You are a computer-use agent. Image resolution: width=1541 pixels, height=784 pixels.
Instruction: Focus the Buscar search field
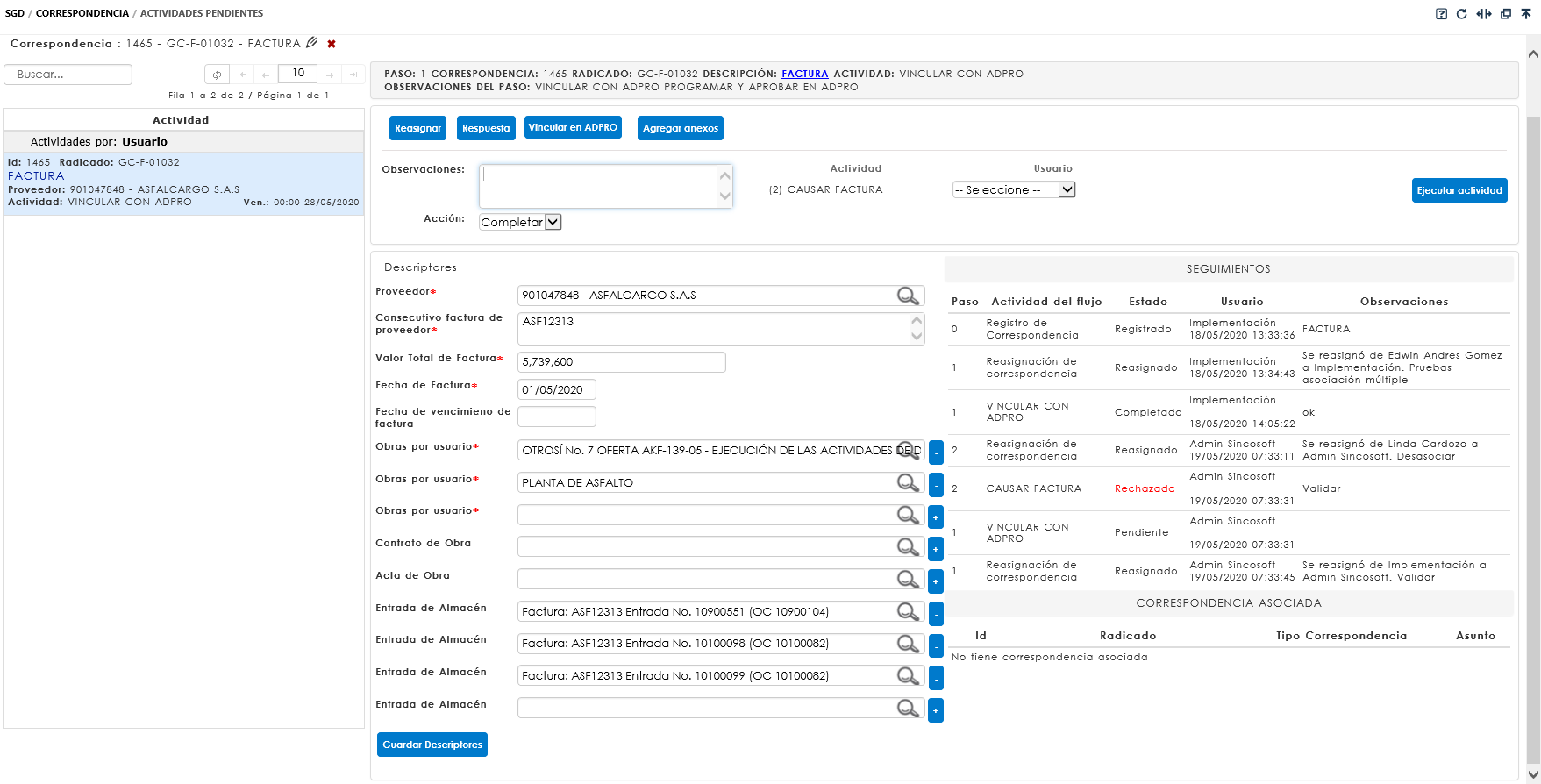pyautogui.click(x=68, y=75)
